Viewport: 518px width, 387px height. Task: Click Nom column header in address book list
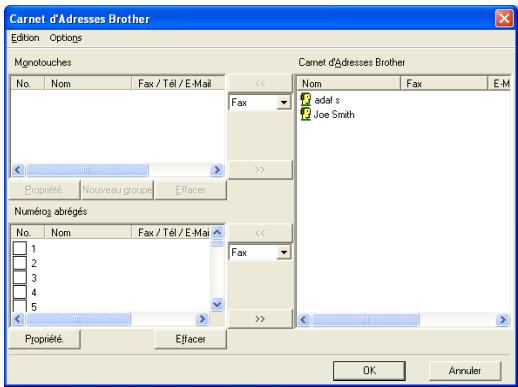click(x=349, y=83)
